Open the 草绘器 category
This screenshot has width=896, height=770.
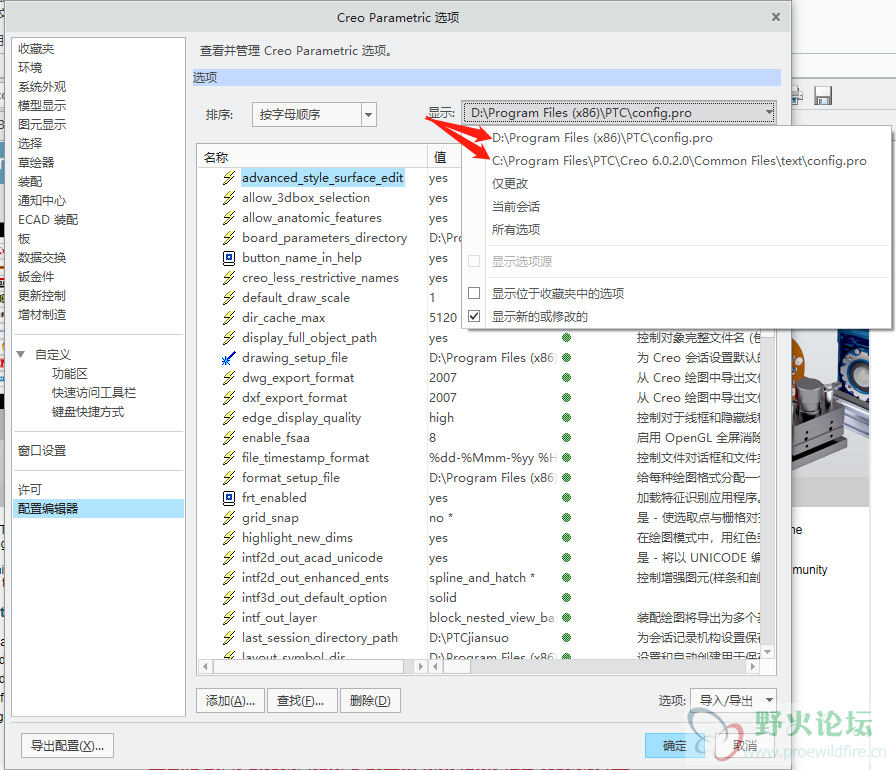click(36, 162)
